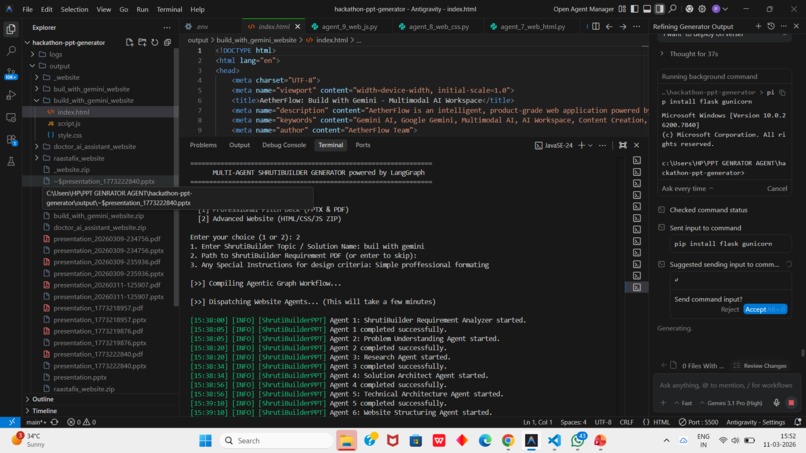Expand the raastafix_website folder
806x453 pixels.
click(36, 158)
